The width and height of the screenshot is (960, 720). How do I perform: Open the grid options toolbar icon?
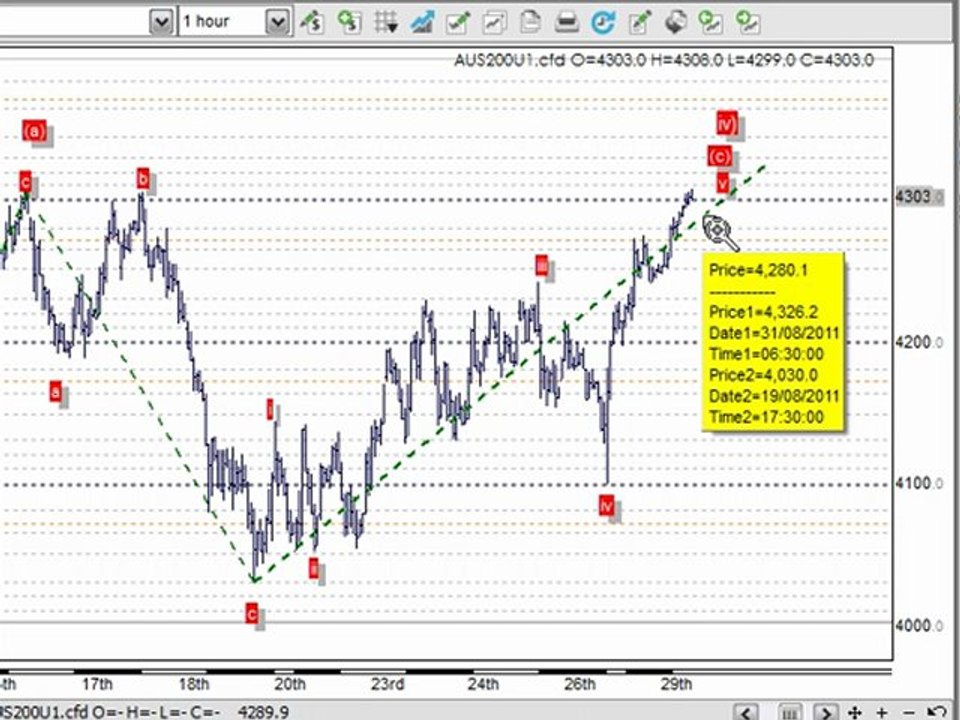pos(386,23)
